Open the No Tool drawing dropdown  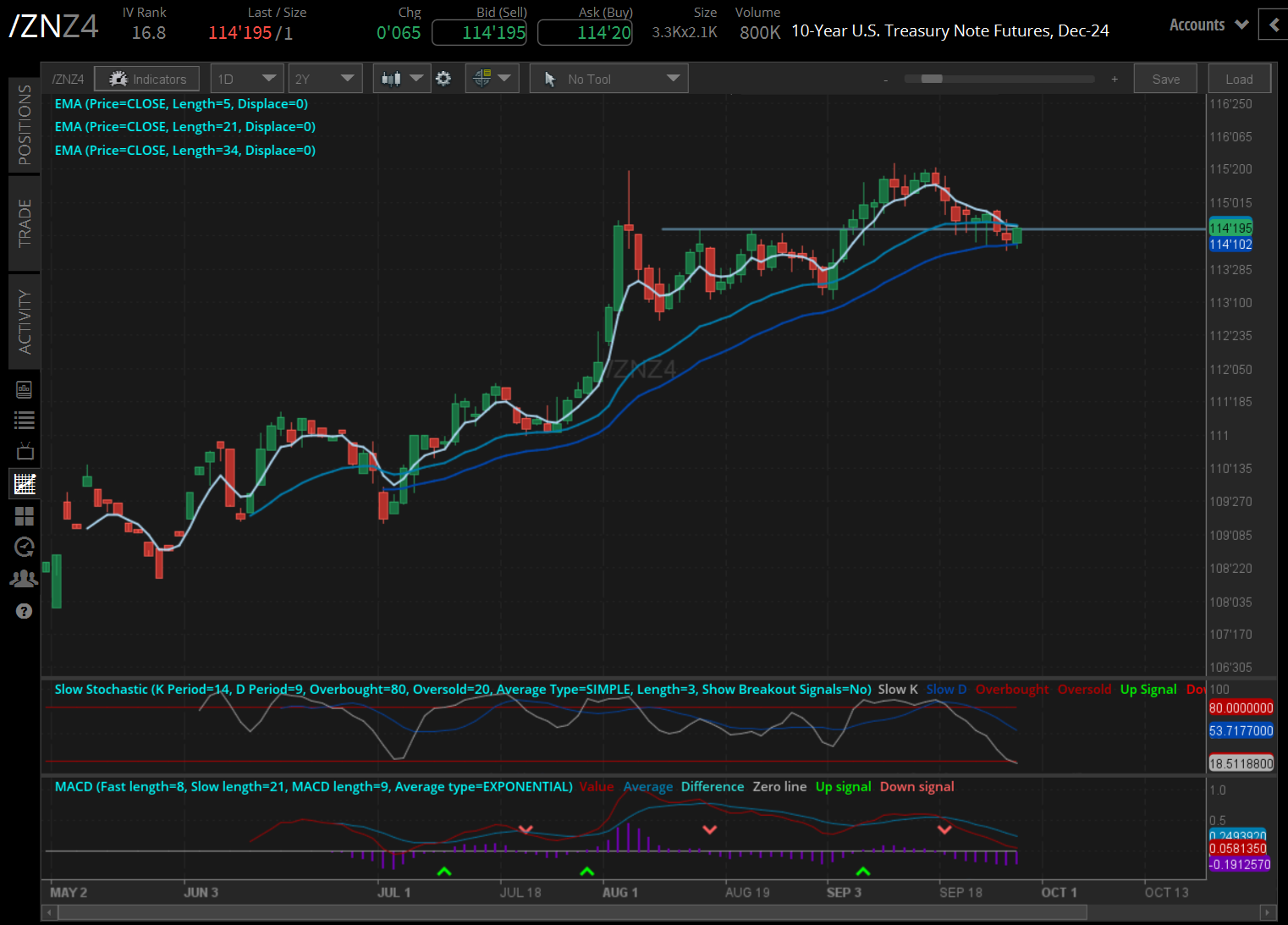click(609, 79)
